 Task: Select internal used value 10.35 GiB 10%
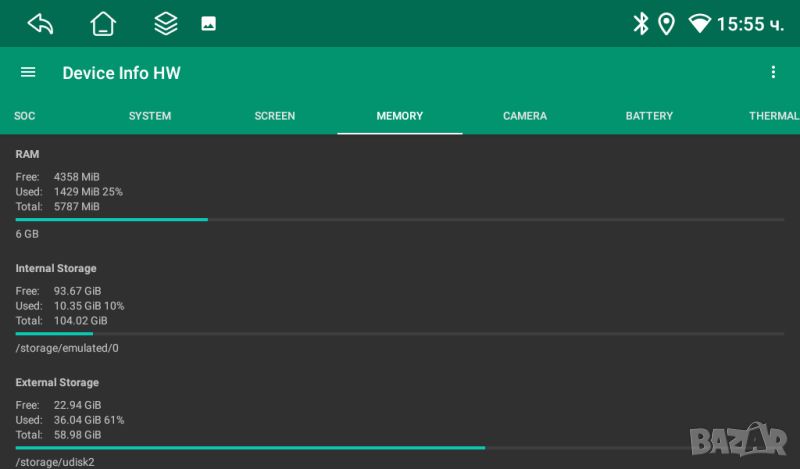[89, 306]
